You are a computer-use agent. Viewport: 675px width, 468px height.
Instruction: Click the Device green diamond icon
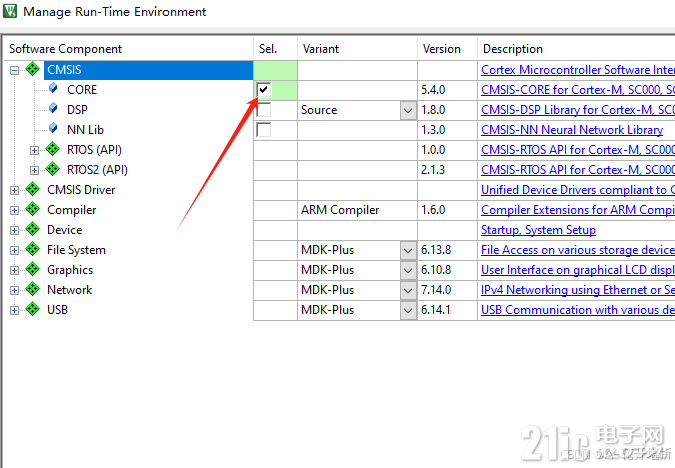33,229
